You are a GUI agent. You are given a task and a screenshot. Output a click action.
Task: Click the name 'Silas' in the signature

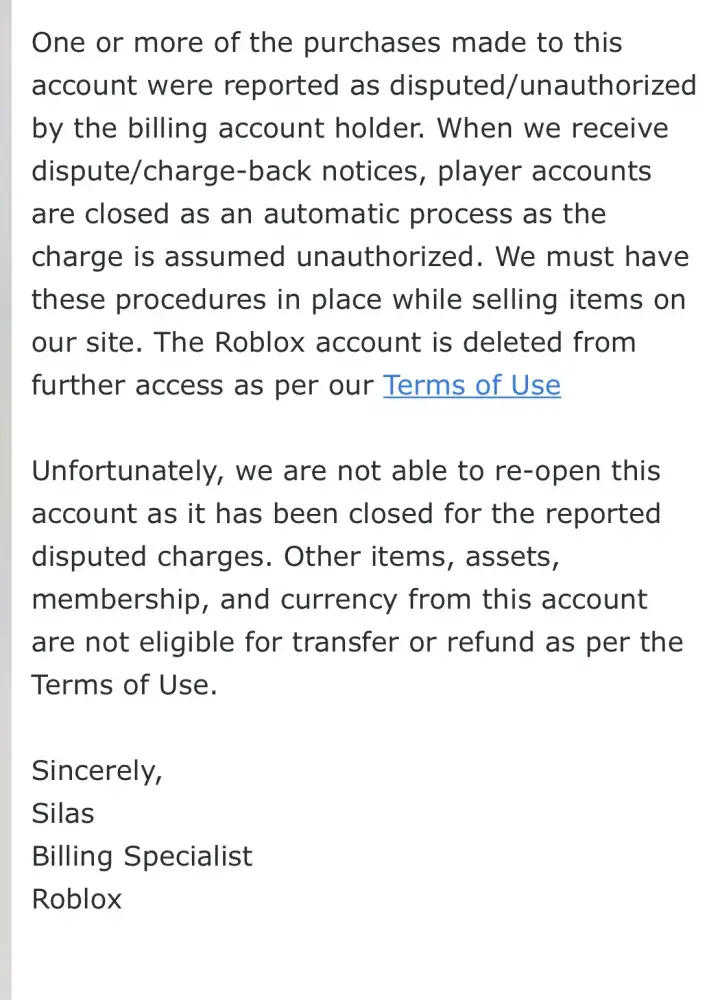point(63,813)
